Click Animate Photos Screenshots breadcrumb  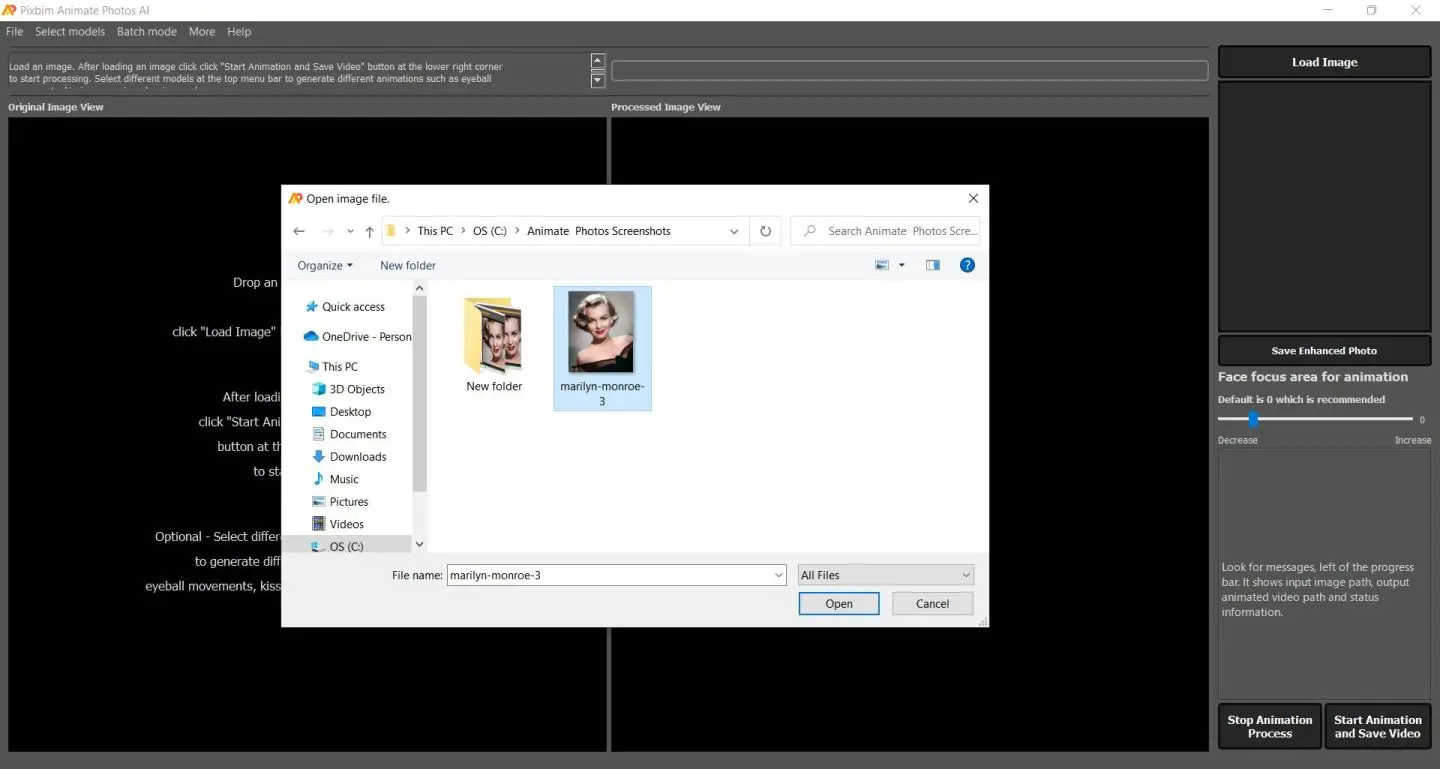tap(599, 231)
